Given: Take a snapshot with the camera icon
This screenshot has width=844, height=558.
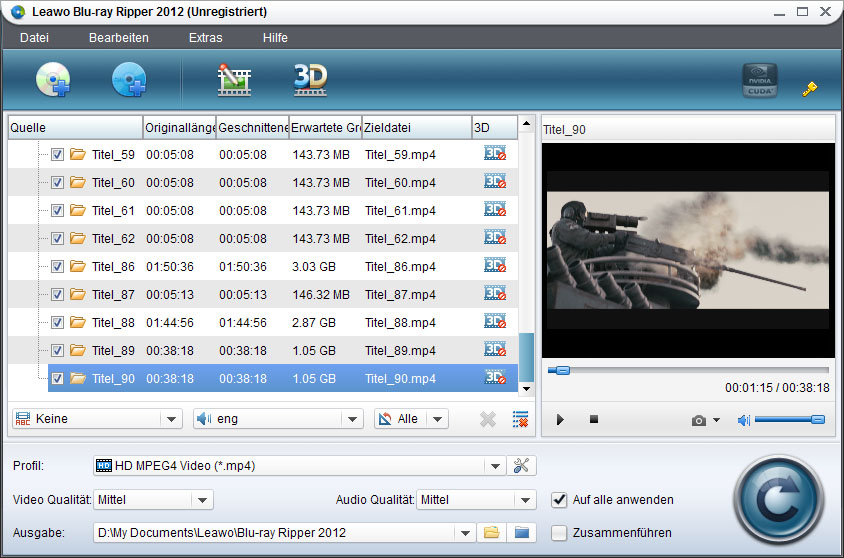Looking at the screenshot, I should click(x=699, y=420).
